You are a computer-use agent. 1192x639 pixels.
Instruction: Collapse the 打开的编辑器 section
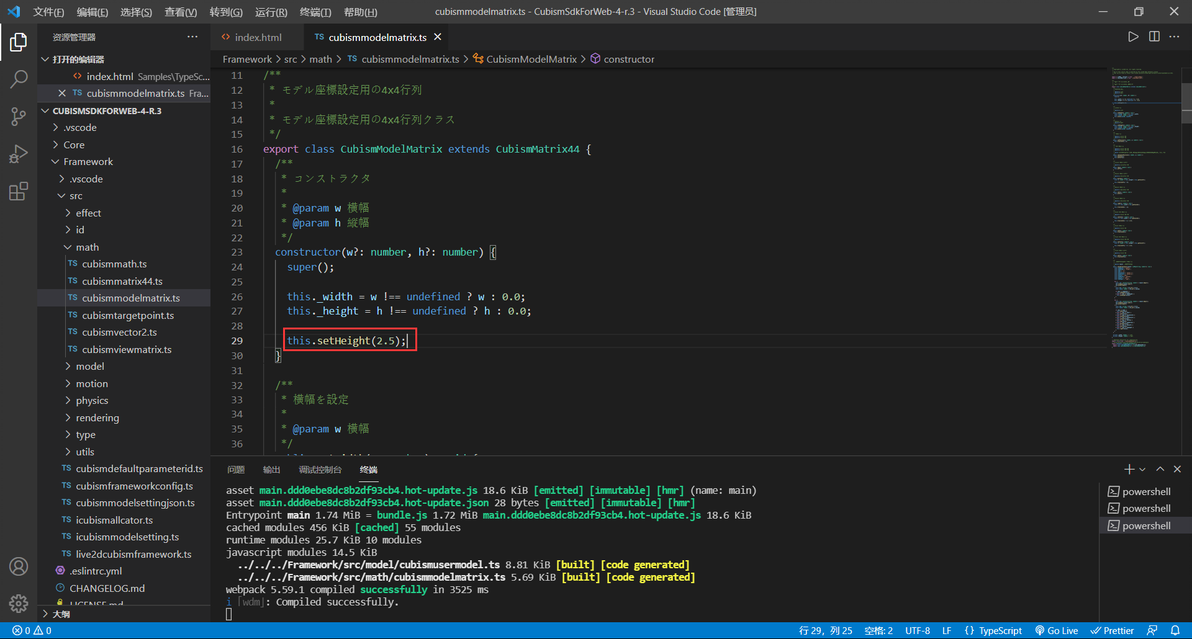124,59
